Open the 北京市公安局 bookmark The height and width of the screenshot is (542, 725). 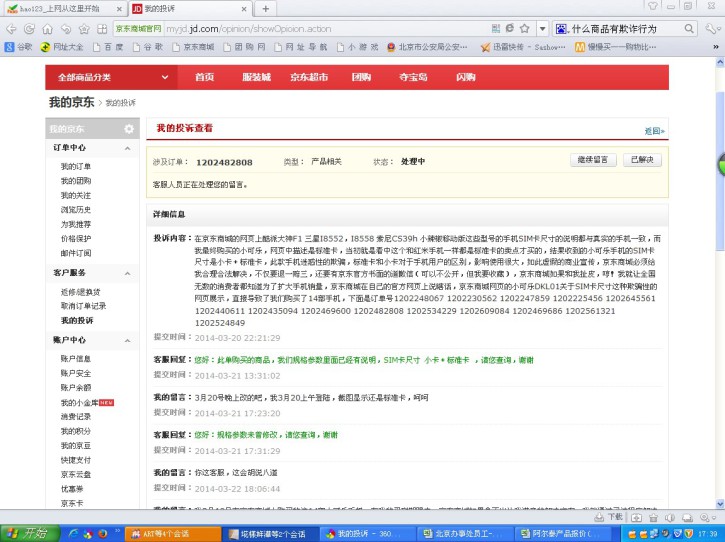427,47
